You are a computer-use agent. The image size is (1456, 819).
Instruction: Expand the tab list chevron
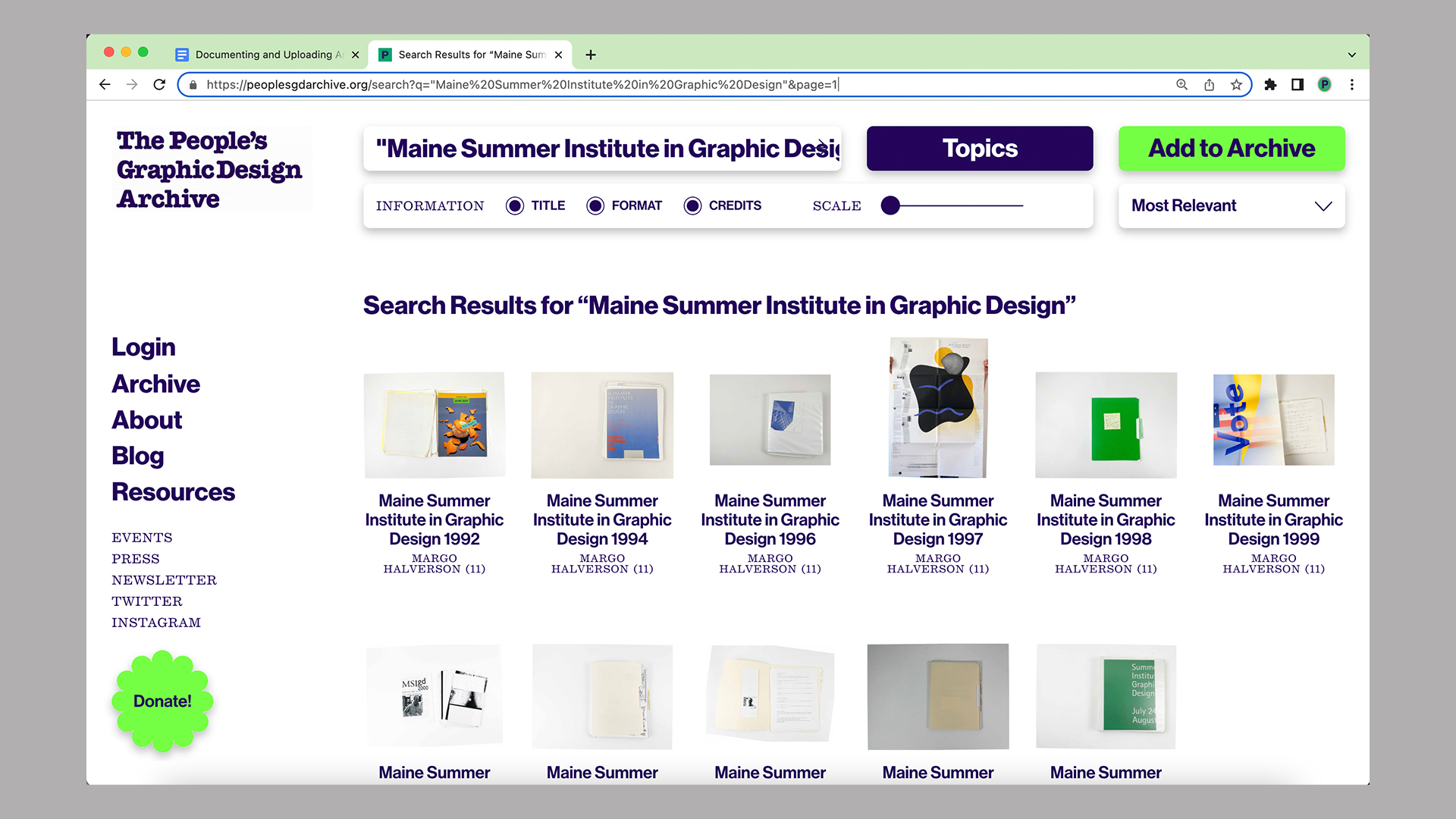(1351, 55)
